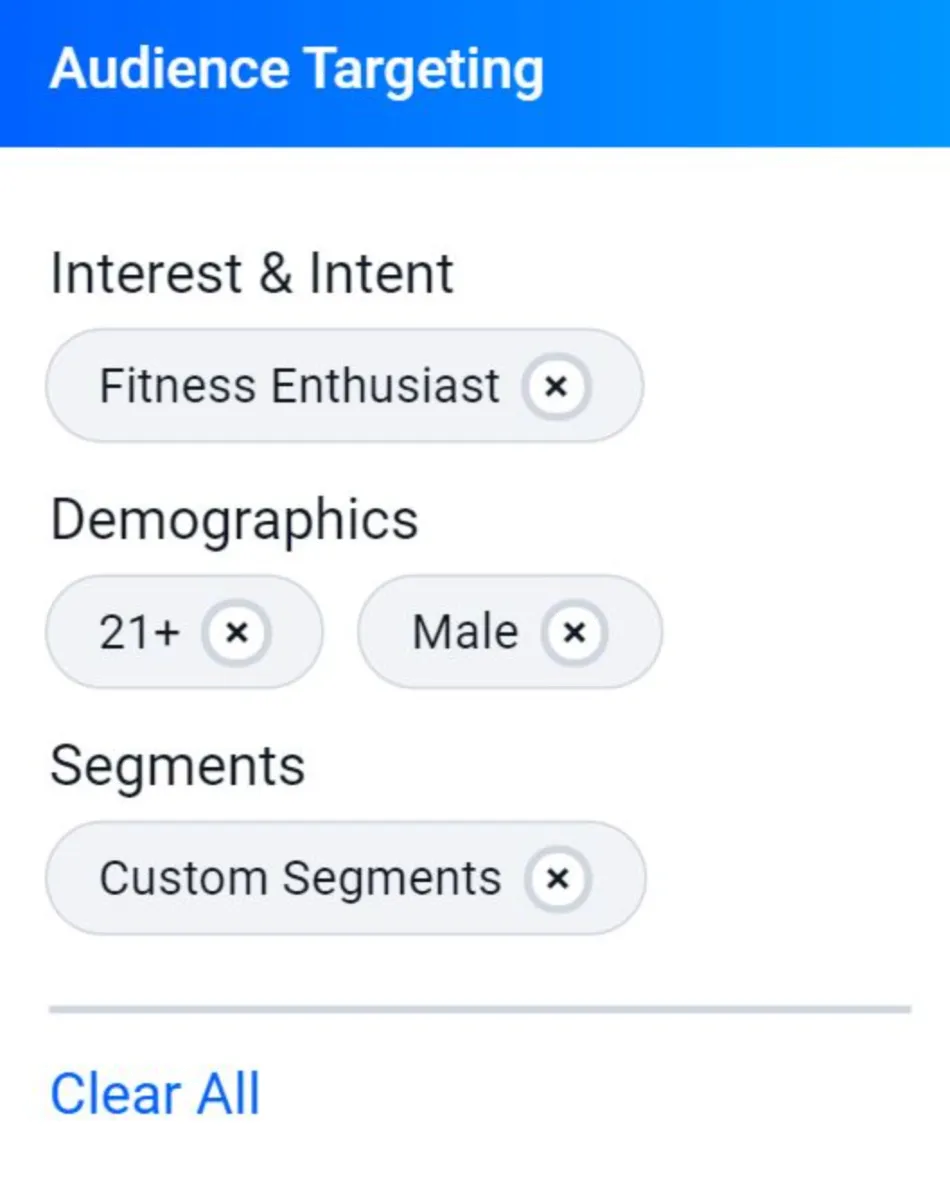Click the Interest & Intent section heading
This screenshot has width=950, height=1200.
(252, 274)
